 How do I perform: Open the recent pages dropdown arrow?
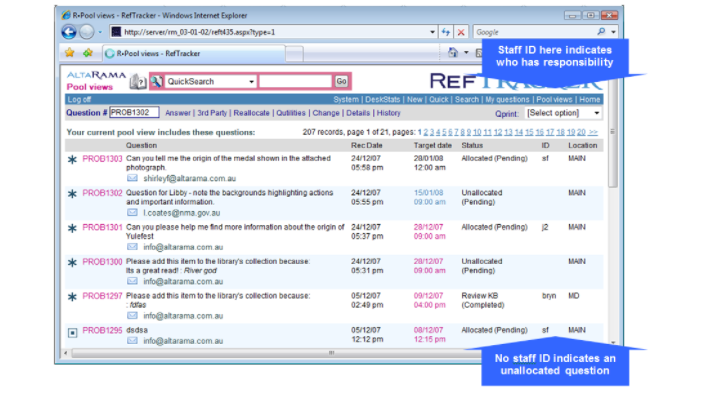tap(100, 32)
